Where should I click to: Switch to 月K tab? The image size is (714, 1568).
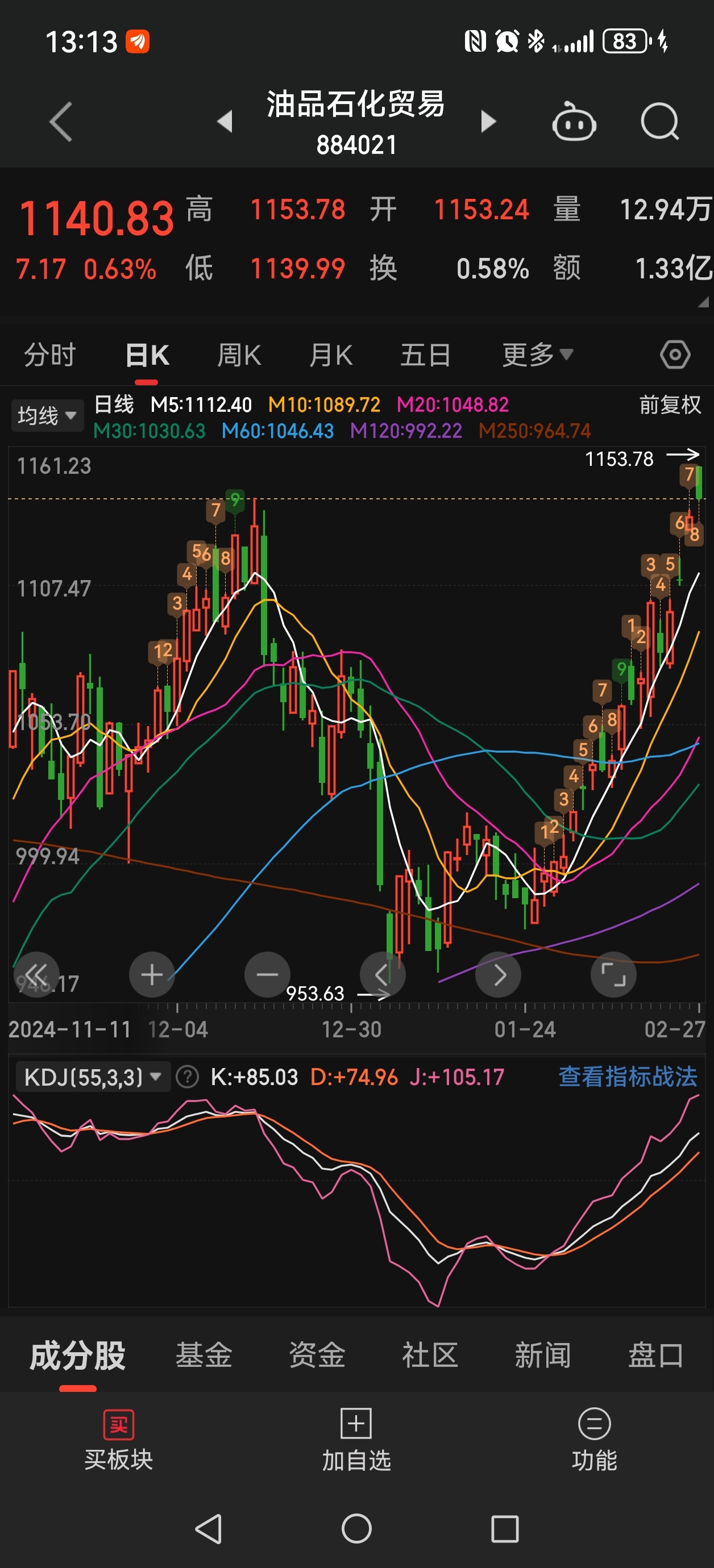(331, 355)
